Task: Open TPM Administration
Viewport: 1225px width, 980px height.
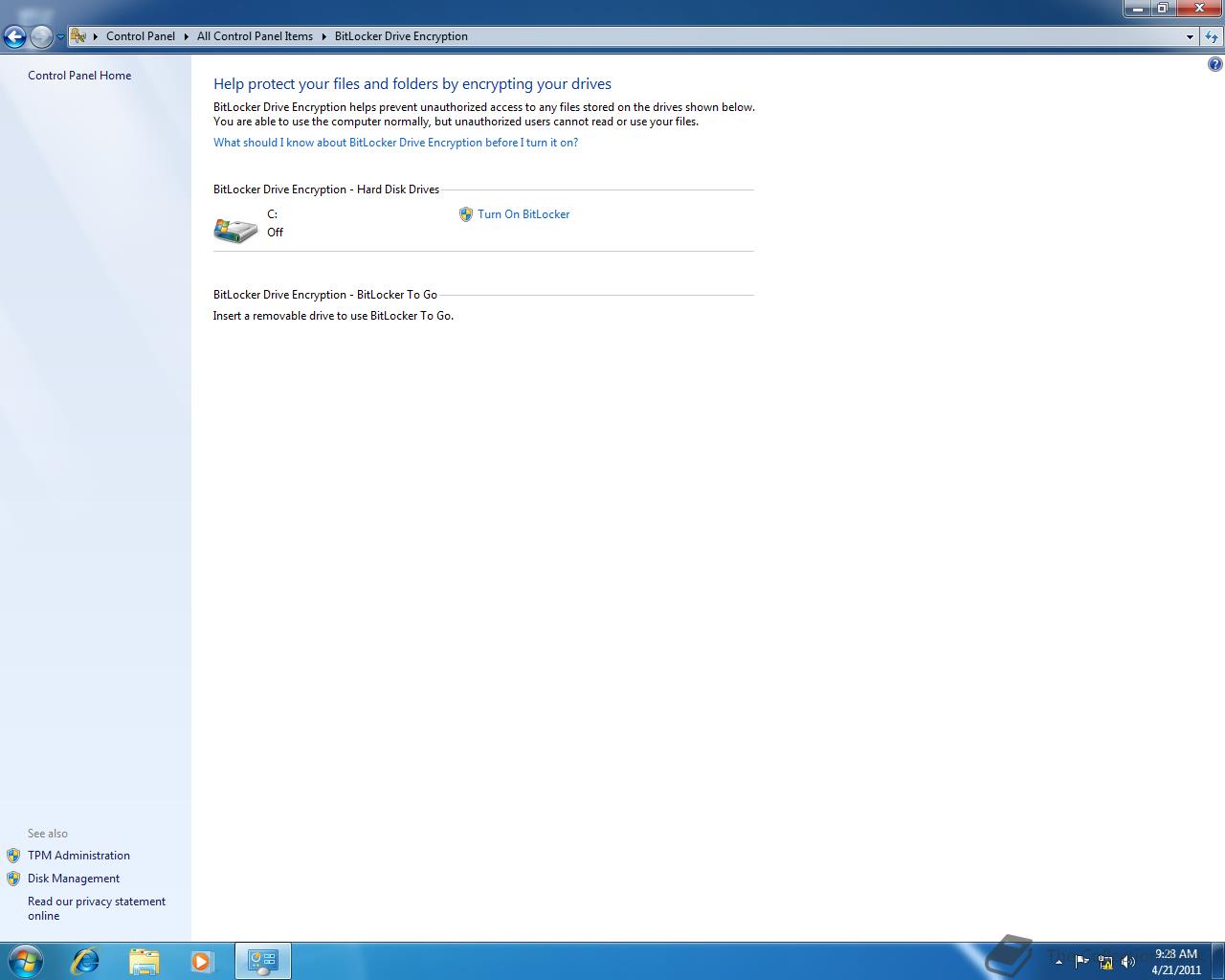Action: pyautogui.click(x=78, y=856)
